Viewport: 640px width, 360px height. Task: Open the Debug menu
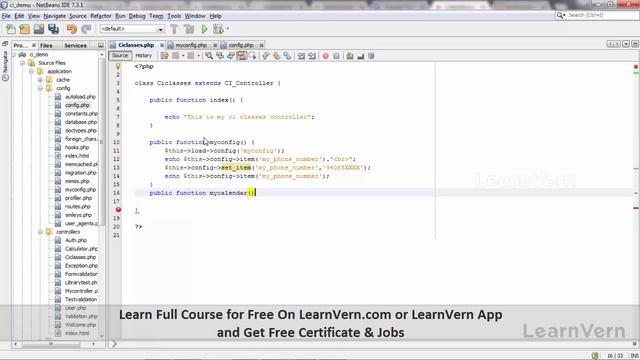click(x=137, y=16)
